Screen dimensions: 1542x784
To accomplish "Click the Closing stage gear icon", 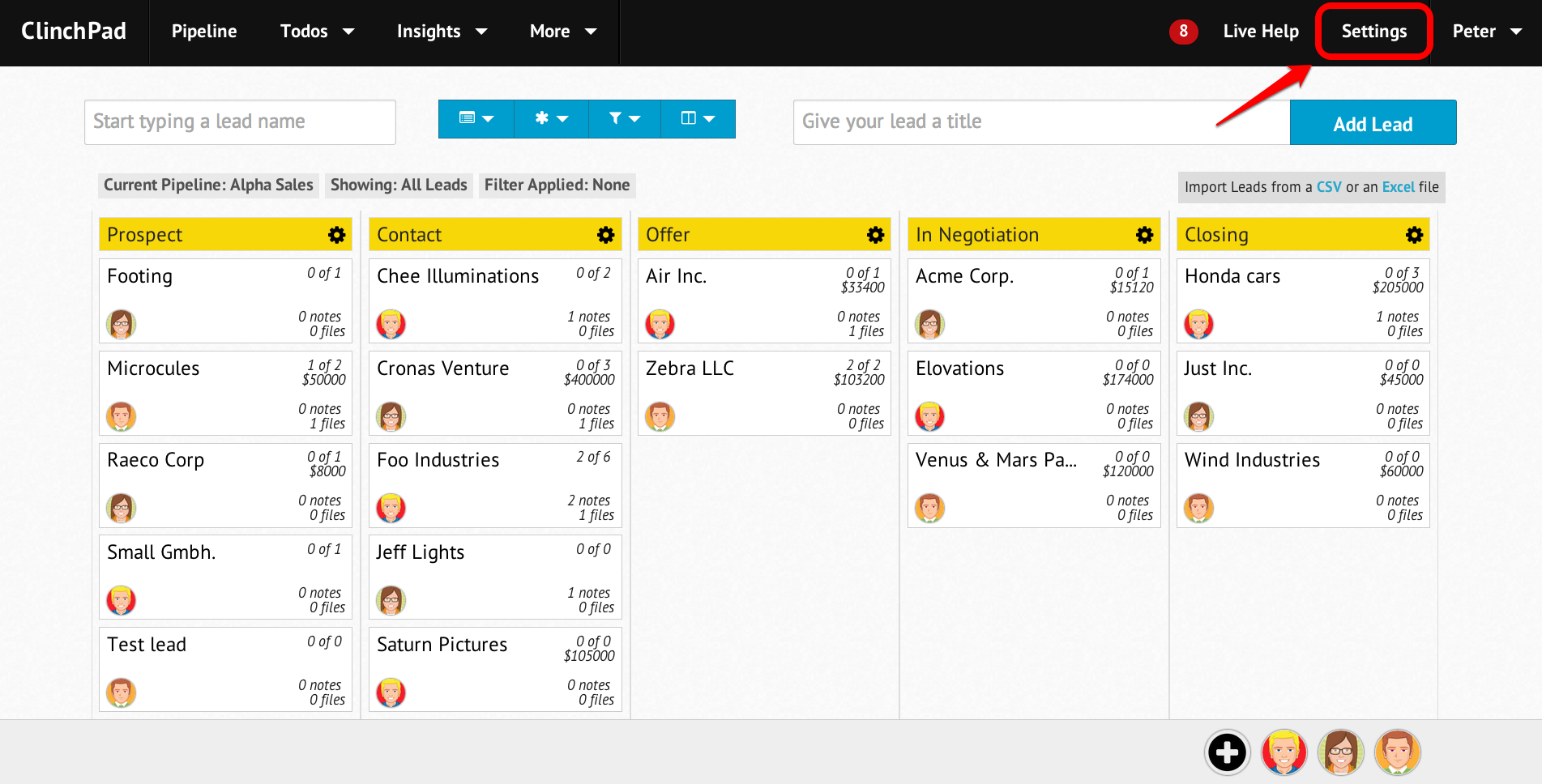I will [1414, 235].
